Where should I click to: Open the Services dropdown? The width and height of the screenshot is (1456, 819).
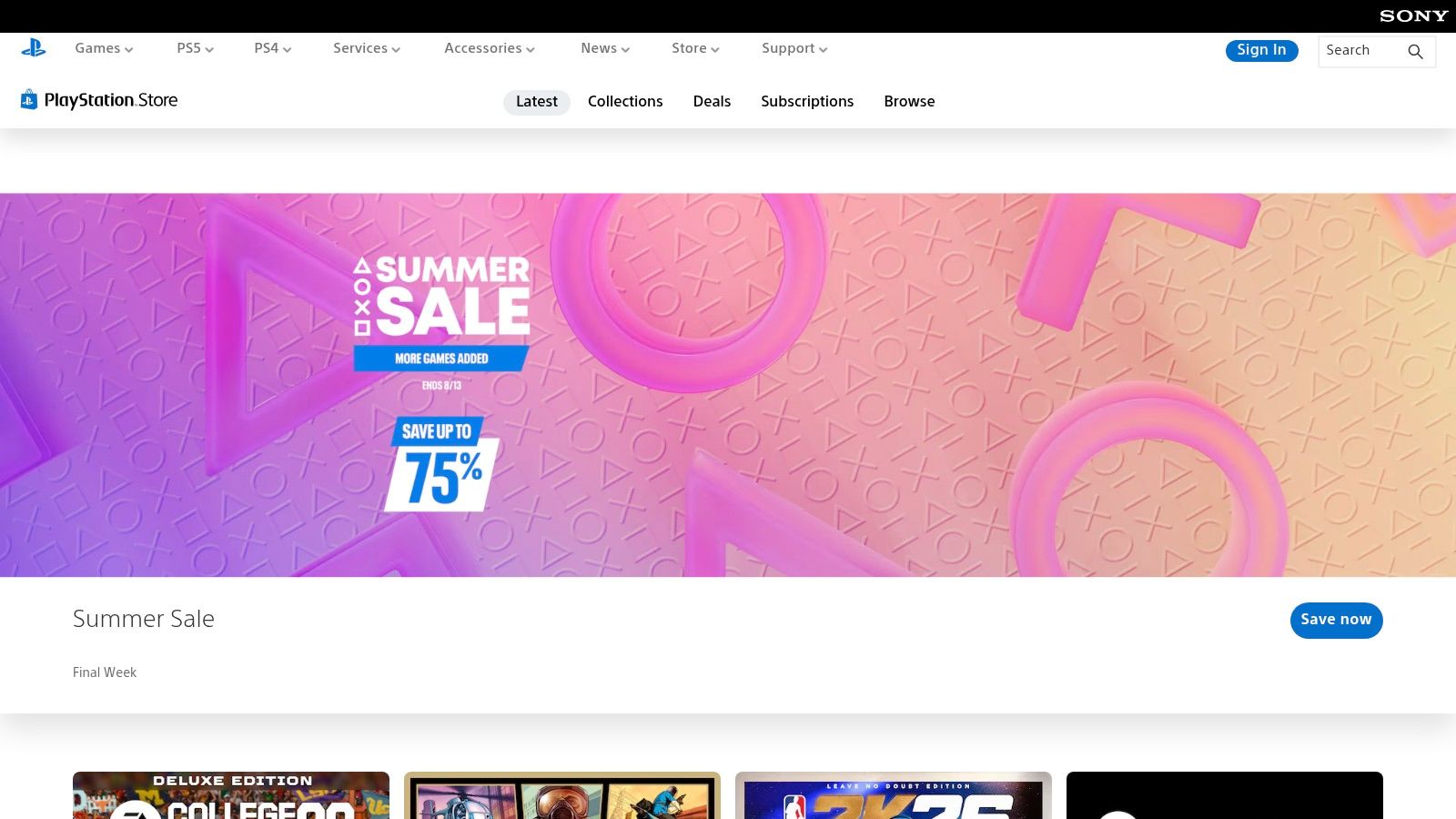tap(366, 48)
